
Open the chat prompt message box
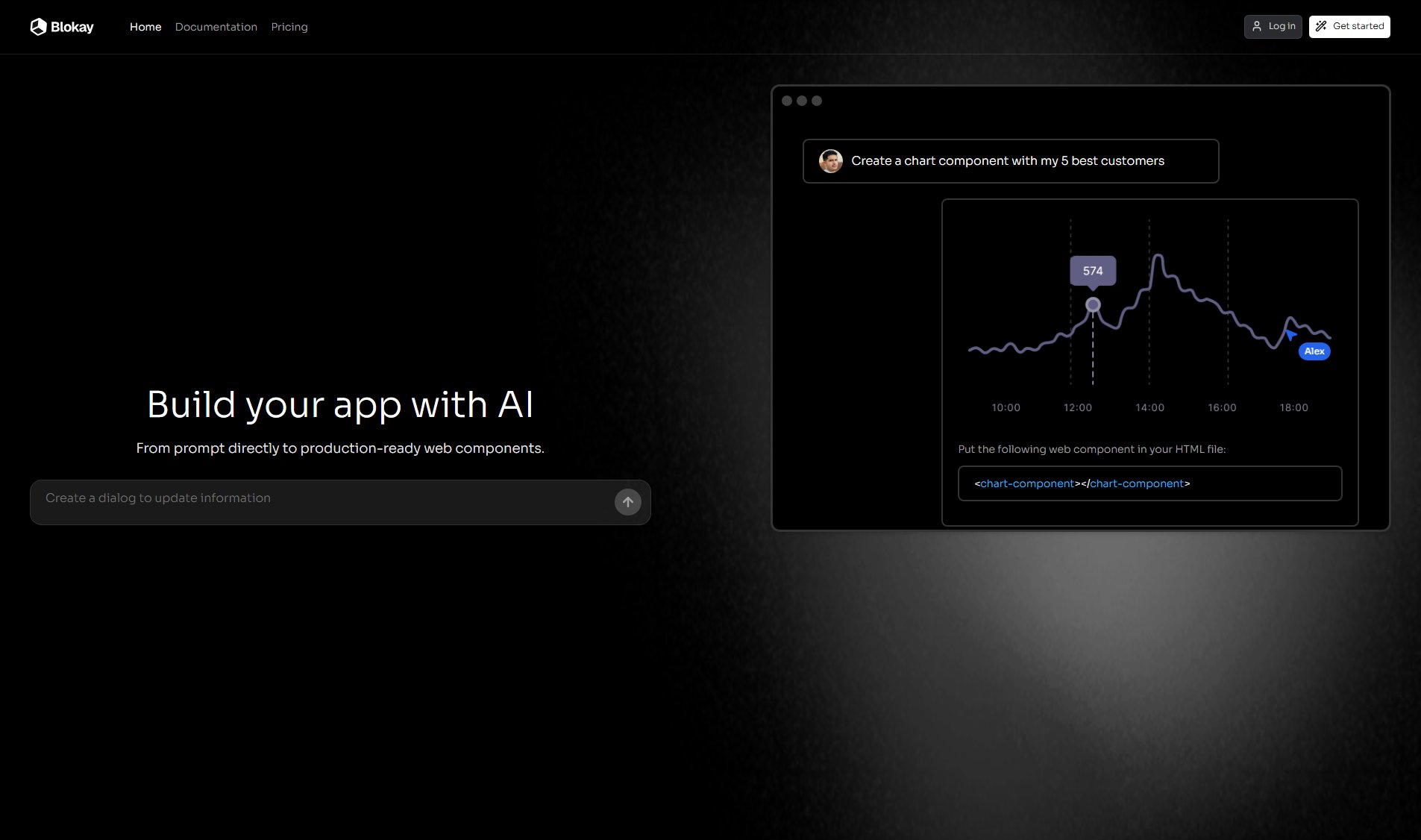pyautogui.click(x=1010, y=161)
